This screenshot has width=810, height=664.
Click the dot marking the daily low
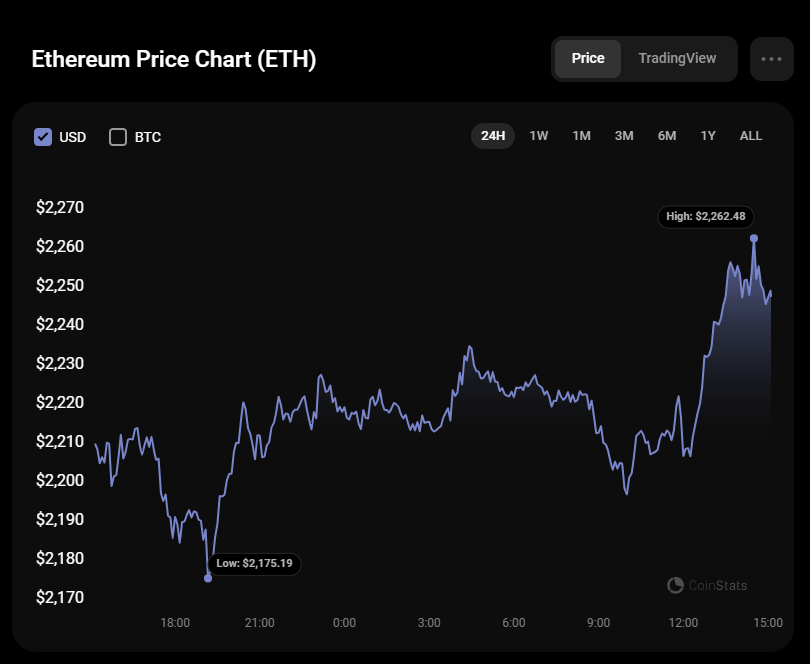(x=208, y=577)
